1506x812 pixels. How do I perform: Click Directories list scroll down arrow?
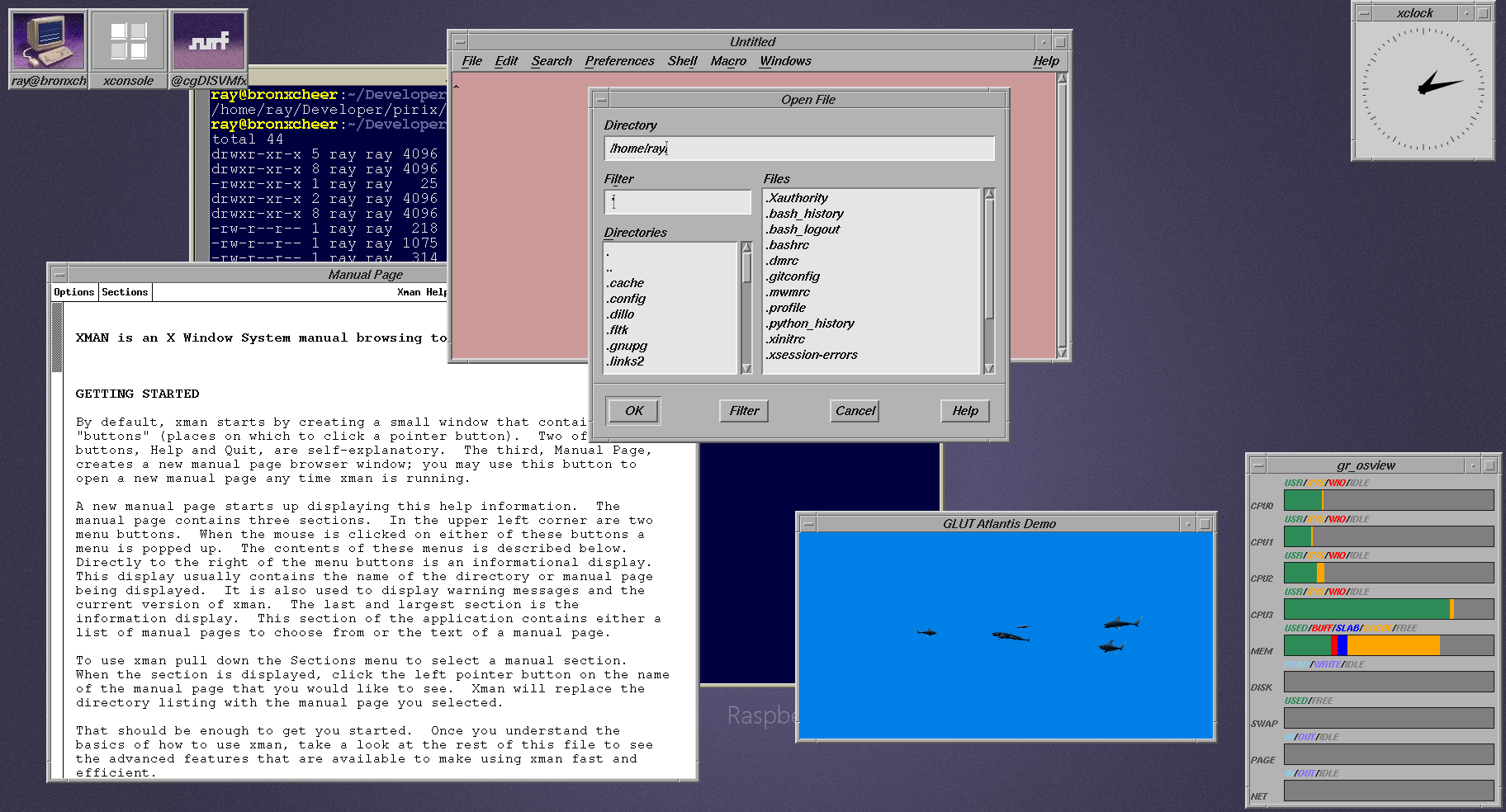[746, 369]
